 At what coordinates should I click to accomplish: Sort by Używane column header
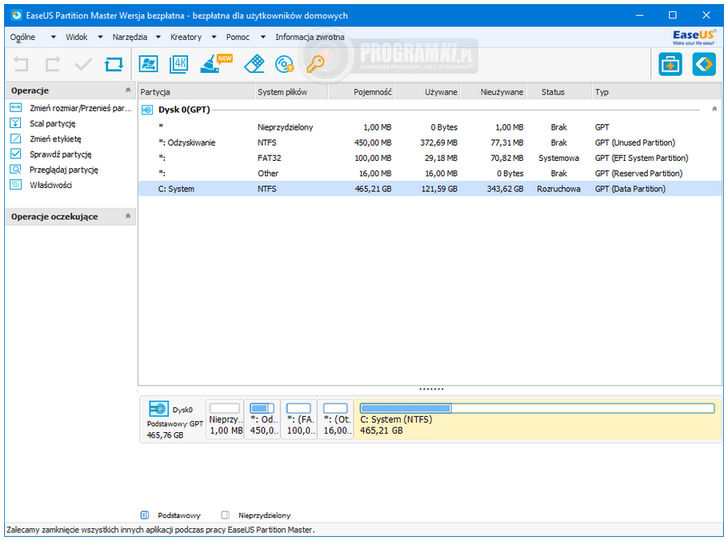tap(428, 92)
